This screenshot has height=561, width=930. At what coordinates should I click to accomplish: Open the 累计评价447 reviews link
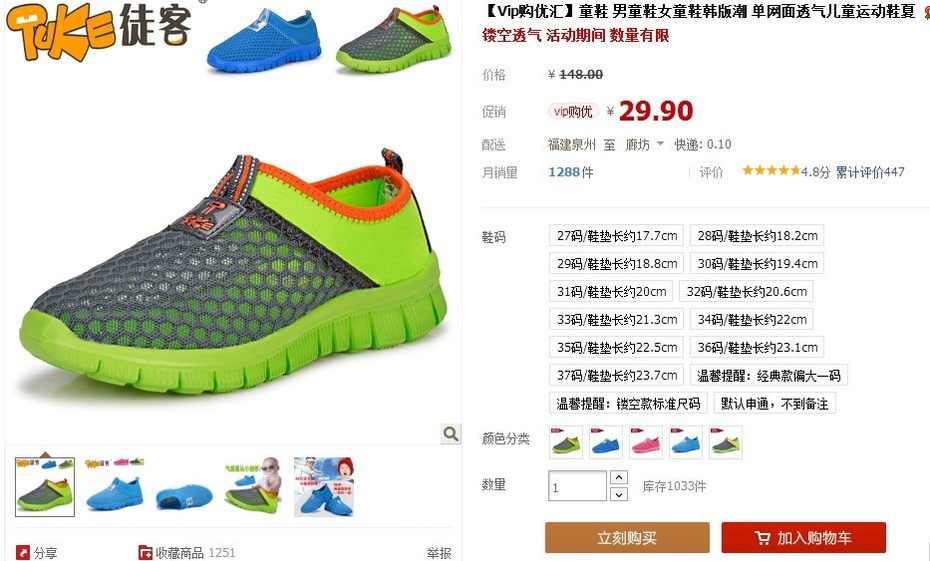coord(870,172)
